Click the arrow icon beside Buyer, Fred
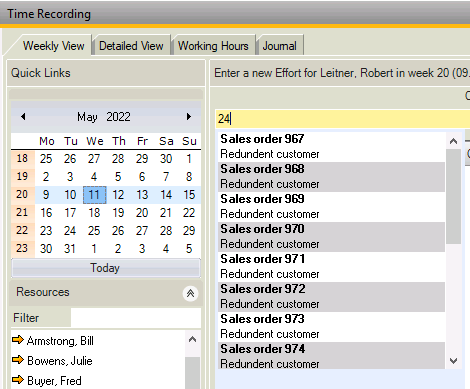 18,380
